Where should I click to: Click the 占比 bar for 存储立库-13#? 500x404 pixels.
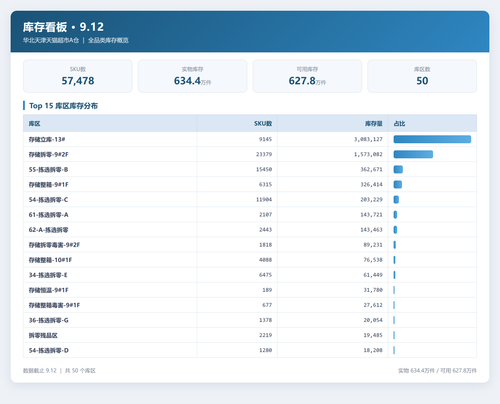[432, 139]
